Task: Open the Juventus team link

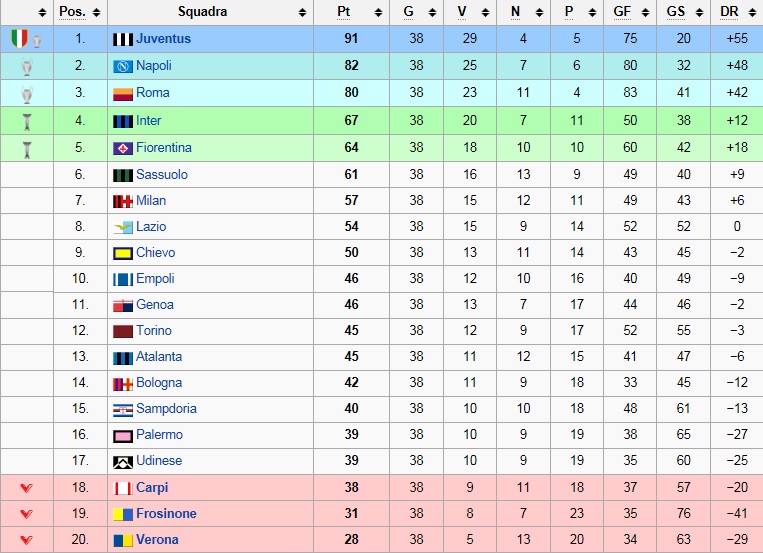Action: (x=163, y=38)
